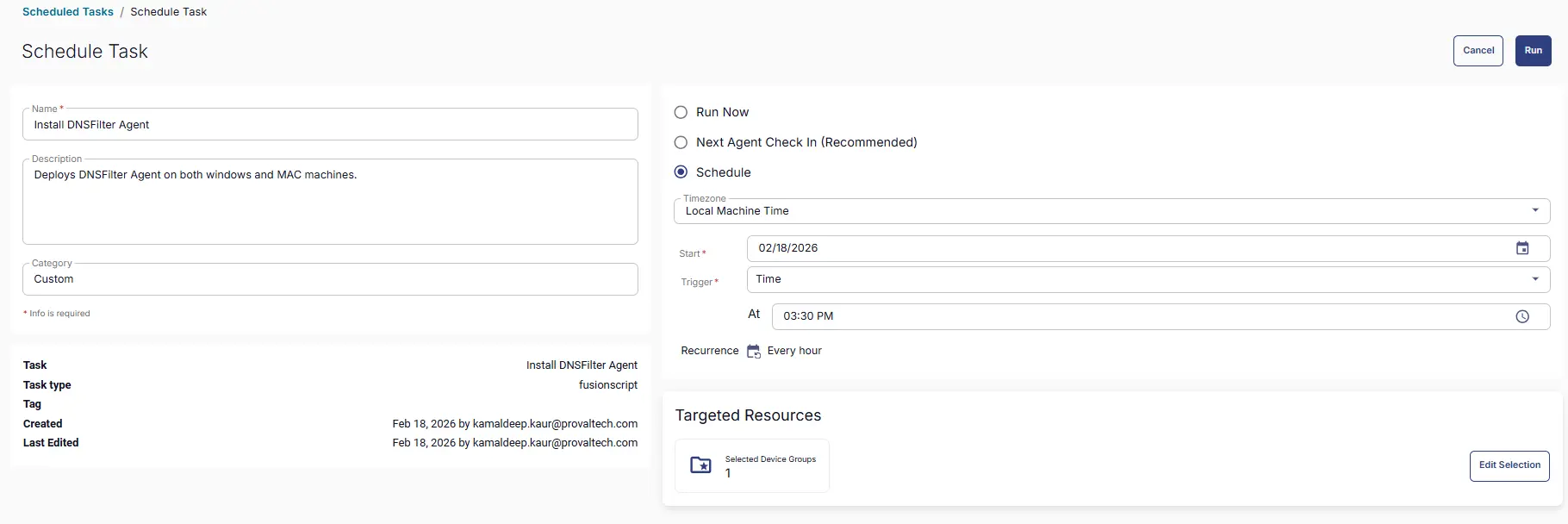Click the Selected Device Groups folder icon

(x=701, y=465)
